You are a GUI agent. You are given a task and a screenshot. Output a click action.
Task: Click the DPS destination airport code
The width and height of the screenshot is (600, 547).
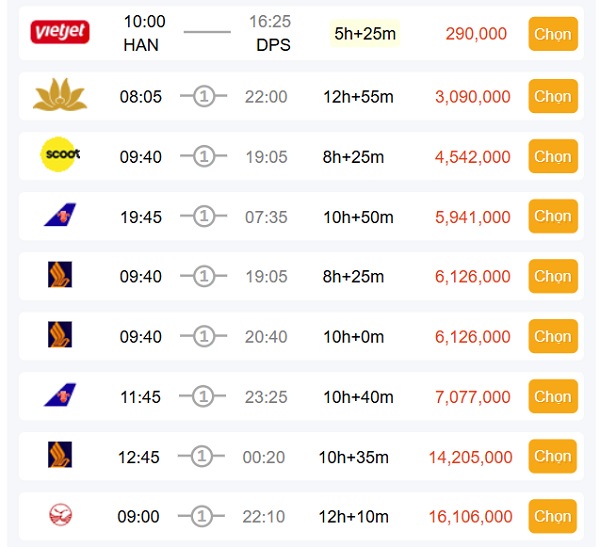coord(273,45)
